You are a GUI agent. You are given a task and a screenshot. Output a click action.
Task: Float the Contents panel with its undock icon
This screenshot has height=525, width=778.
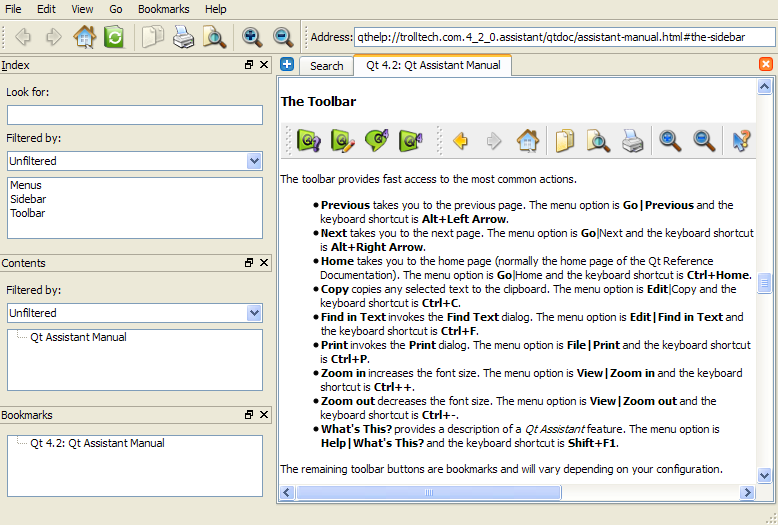(x=249, y=262)
